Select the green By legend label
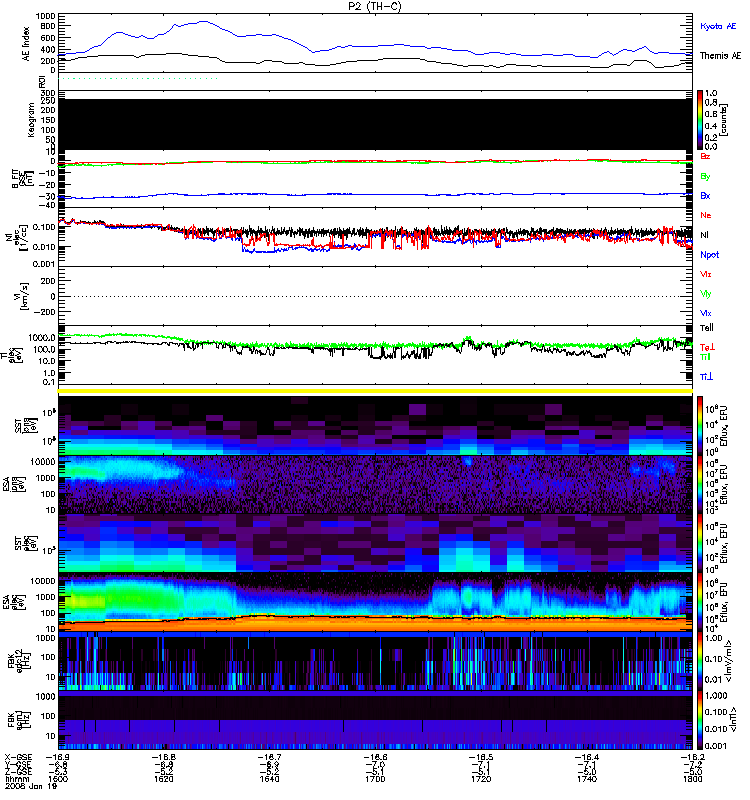Viewport: 750px width, 800px height. coord(705,177)
